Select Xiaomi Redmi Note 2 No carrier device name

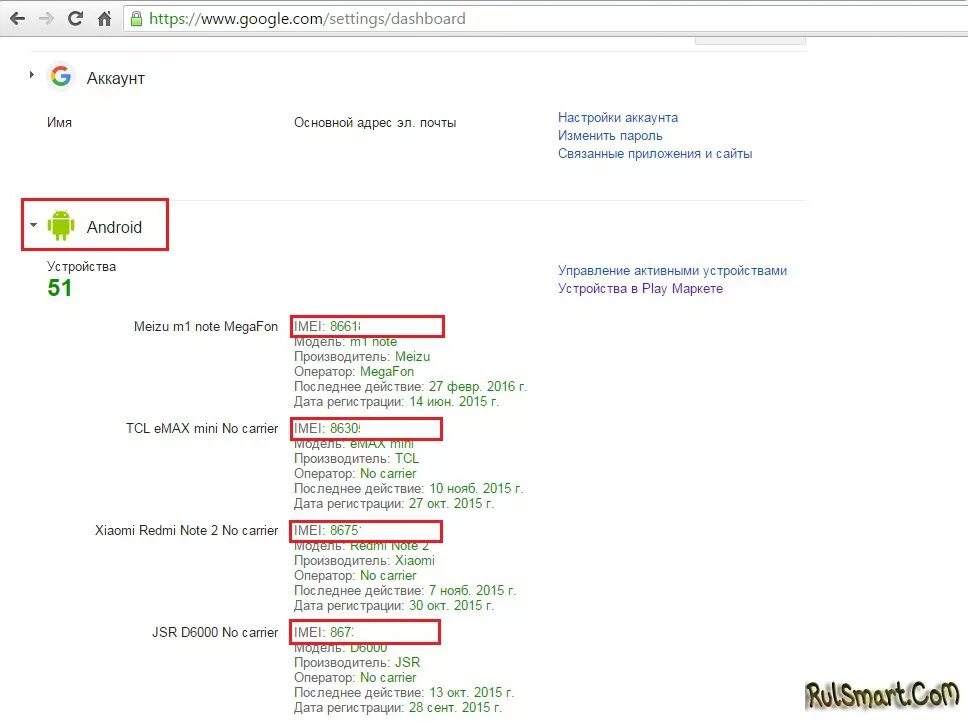[x=186, y=530]
